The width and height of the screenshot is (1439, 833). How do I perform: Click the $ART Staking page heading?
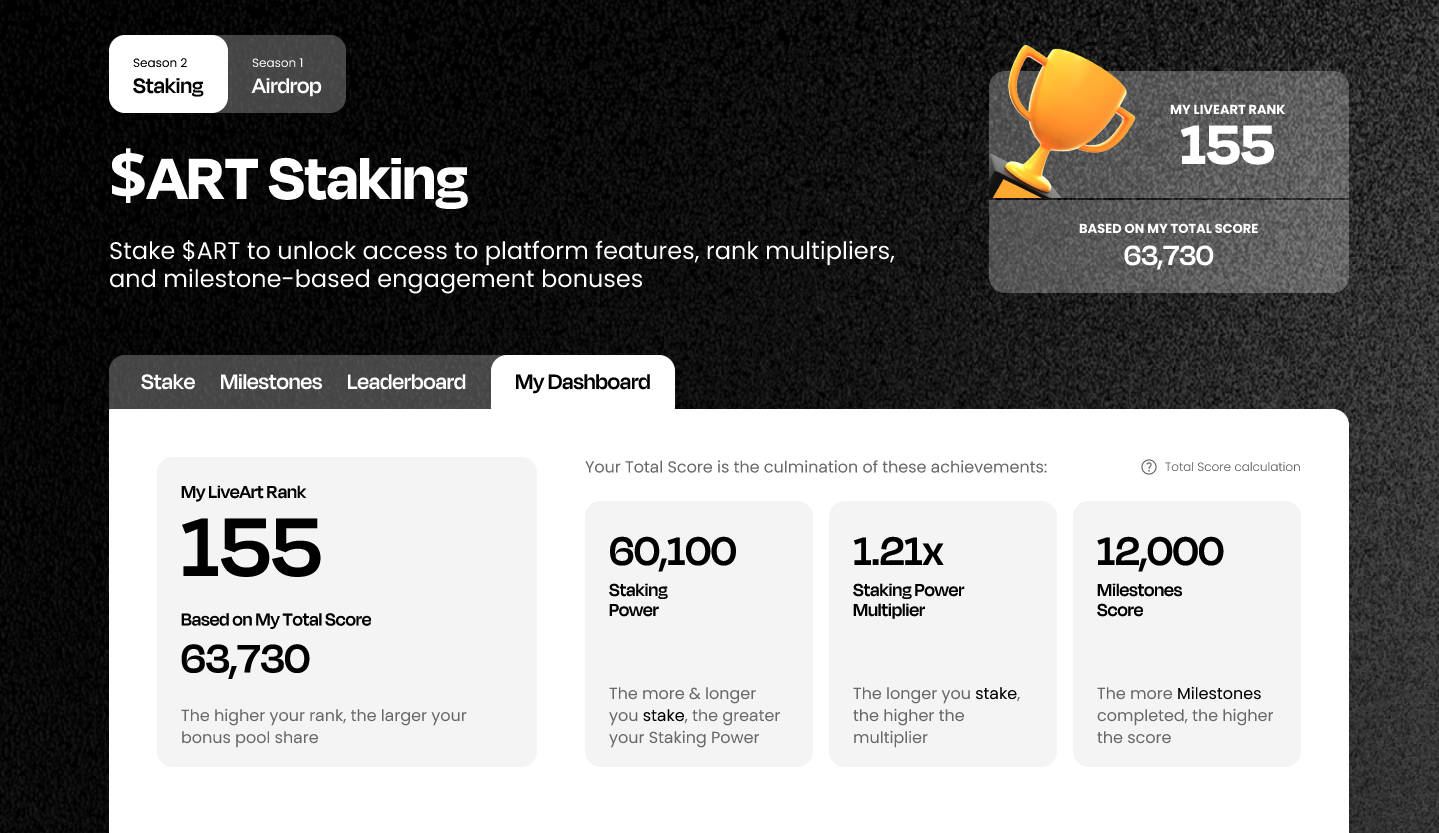click(289, 178)
